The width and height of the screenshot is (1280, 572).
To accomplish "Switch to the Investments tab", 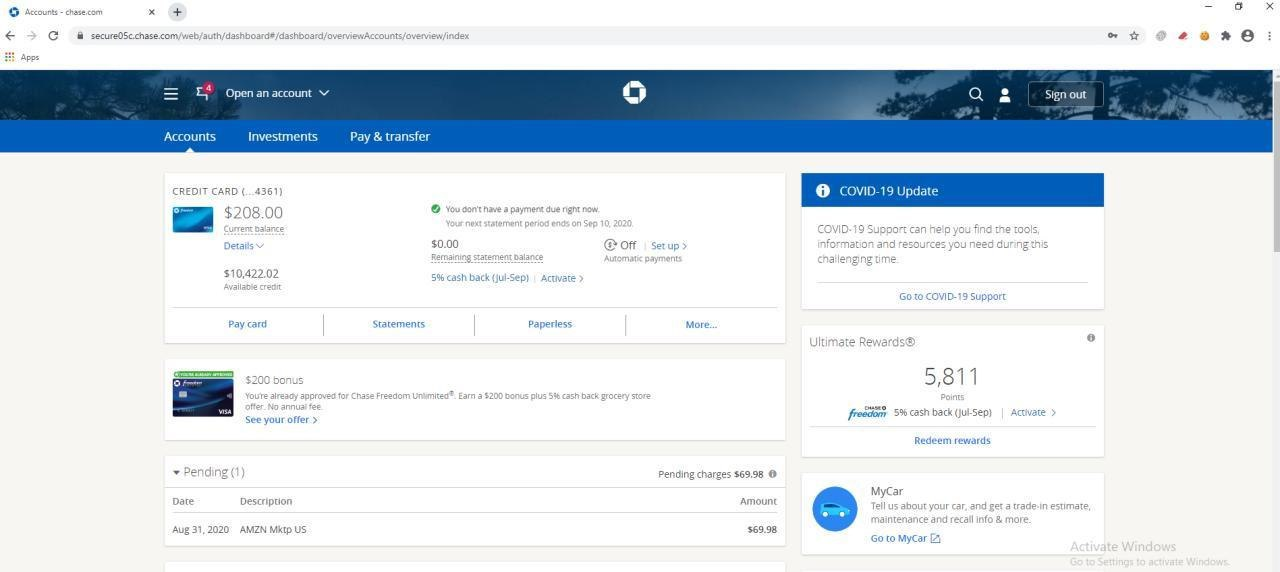I will tap(283, 136).
